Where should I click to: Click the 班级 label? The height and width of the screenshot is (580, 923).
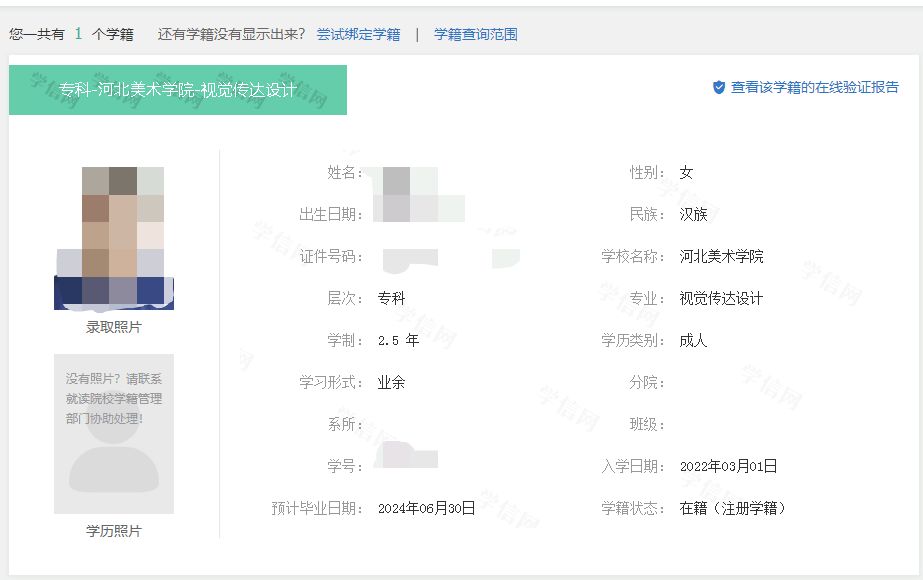647,425
